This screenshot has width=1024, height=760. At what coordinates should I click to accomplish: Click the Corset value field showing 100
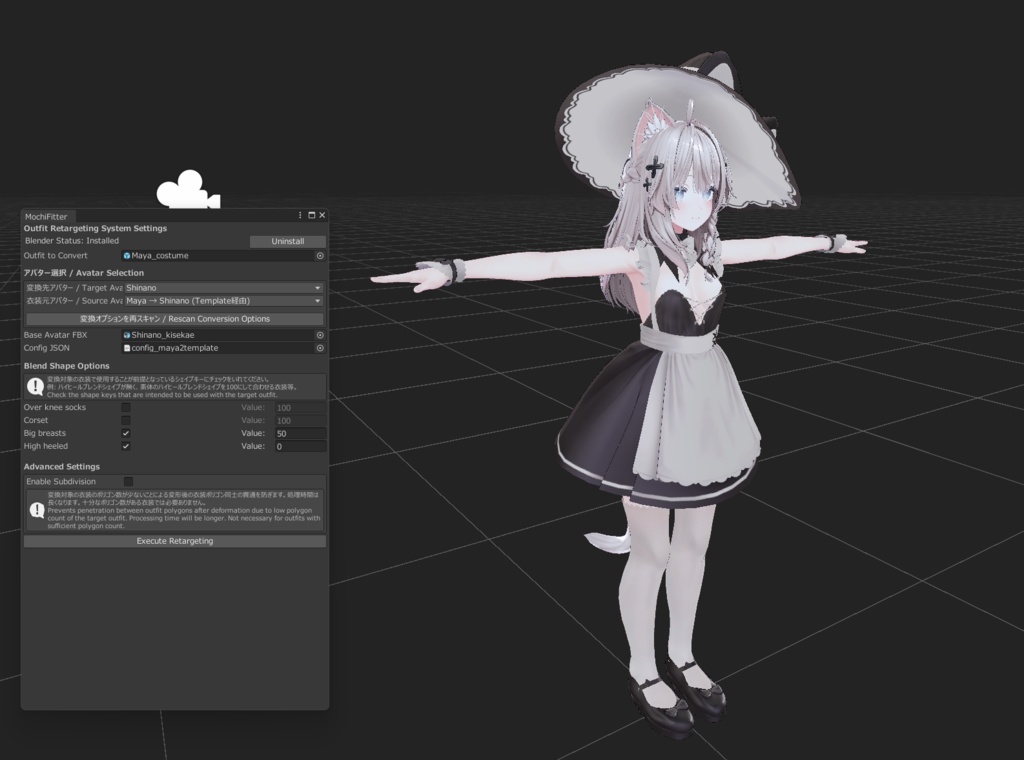(x=300, y=421)
